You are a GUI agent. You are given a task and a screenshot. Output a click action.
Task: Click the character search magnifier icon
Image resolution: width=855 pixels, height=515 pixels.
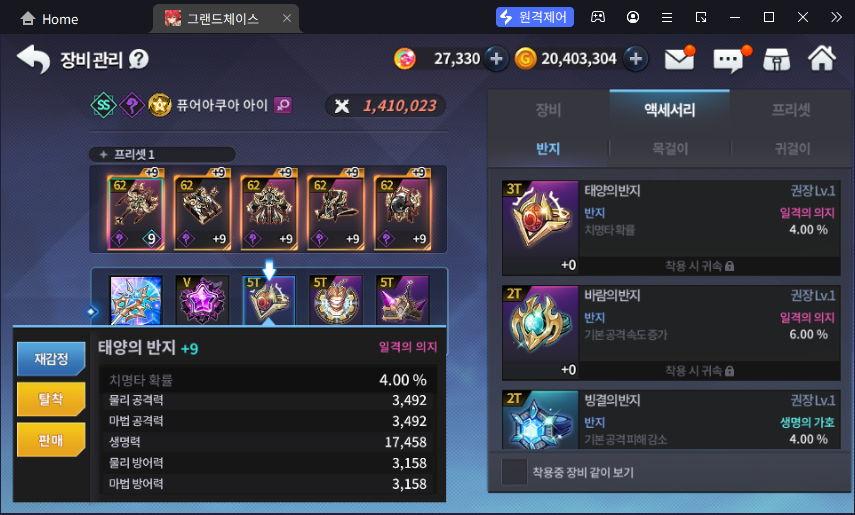click(283, 105)
